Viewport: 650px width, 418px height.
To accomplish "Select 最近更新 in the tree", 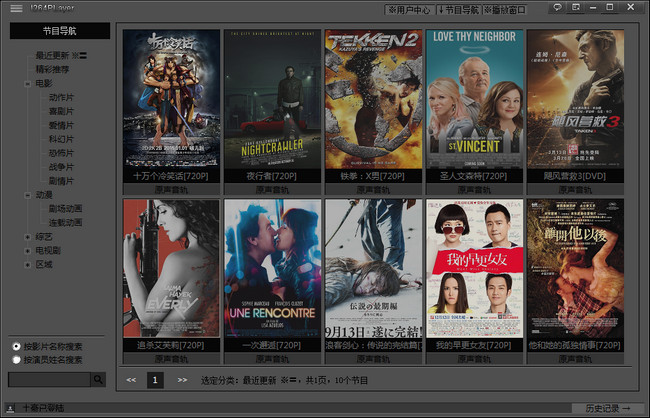I will pos(61,56).
